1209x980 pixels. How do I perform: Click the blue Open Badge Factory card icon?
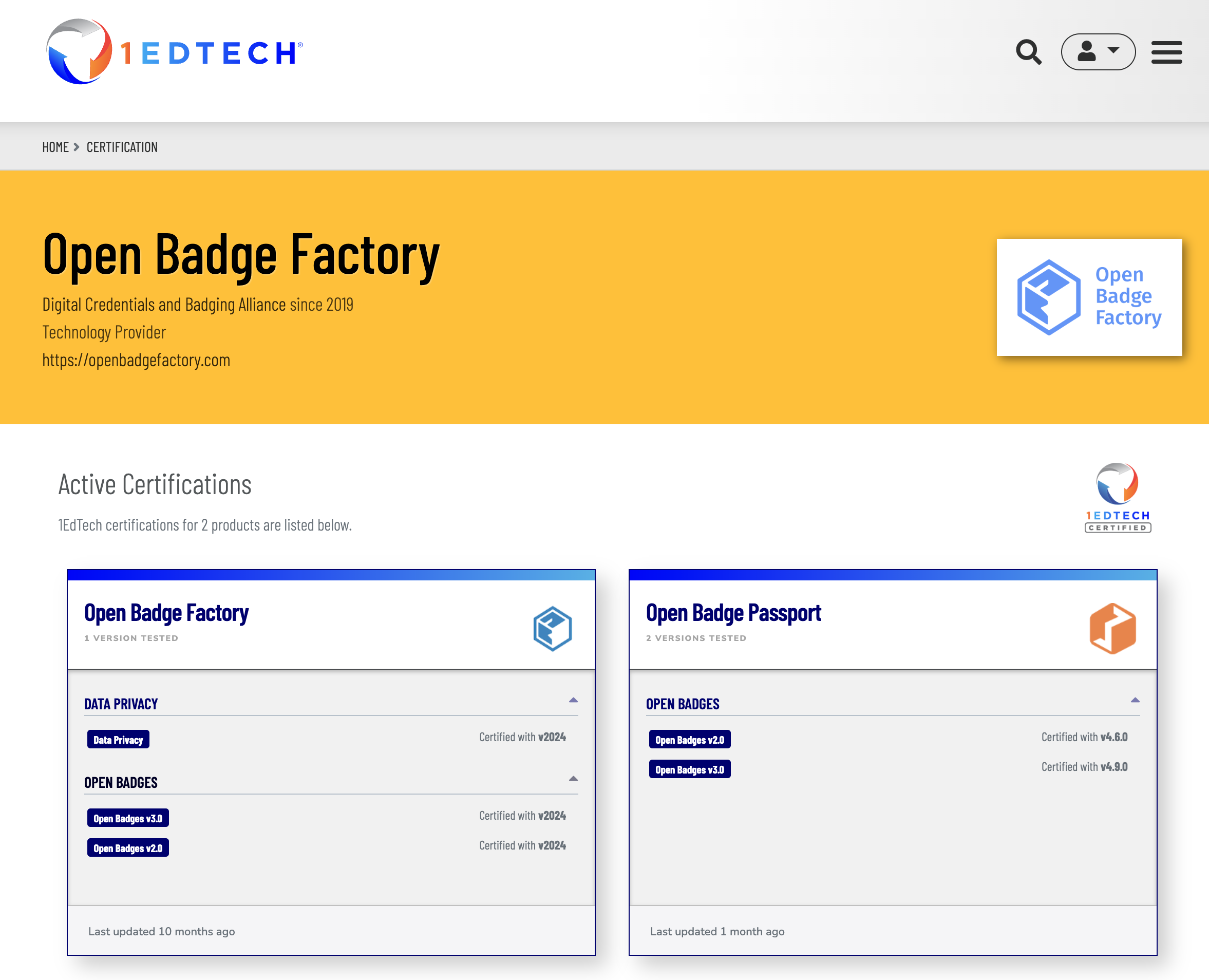click(x=552, y=628)
